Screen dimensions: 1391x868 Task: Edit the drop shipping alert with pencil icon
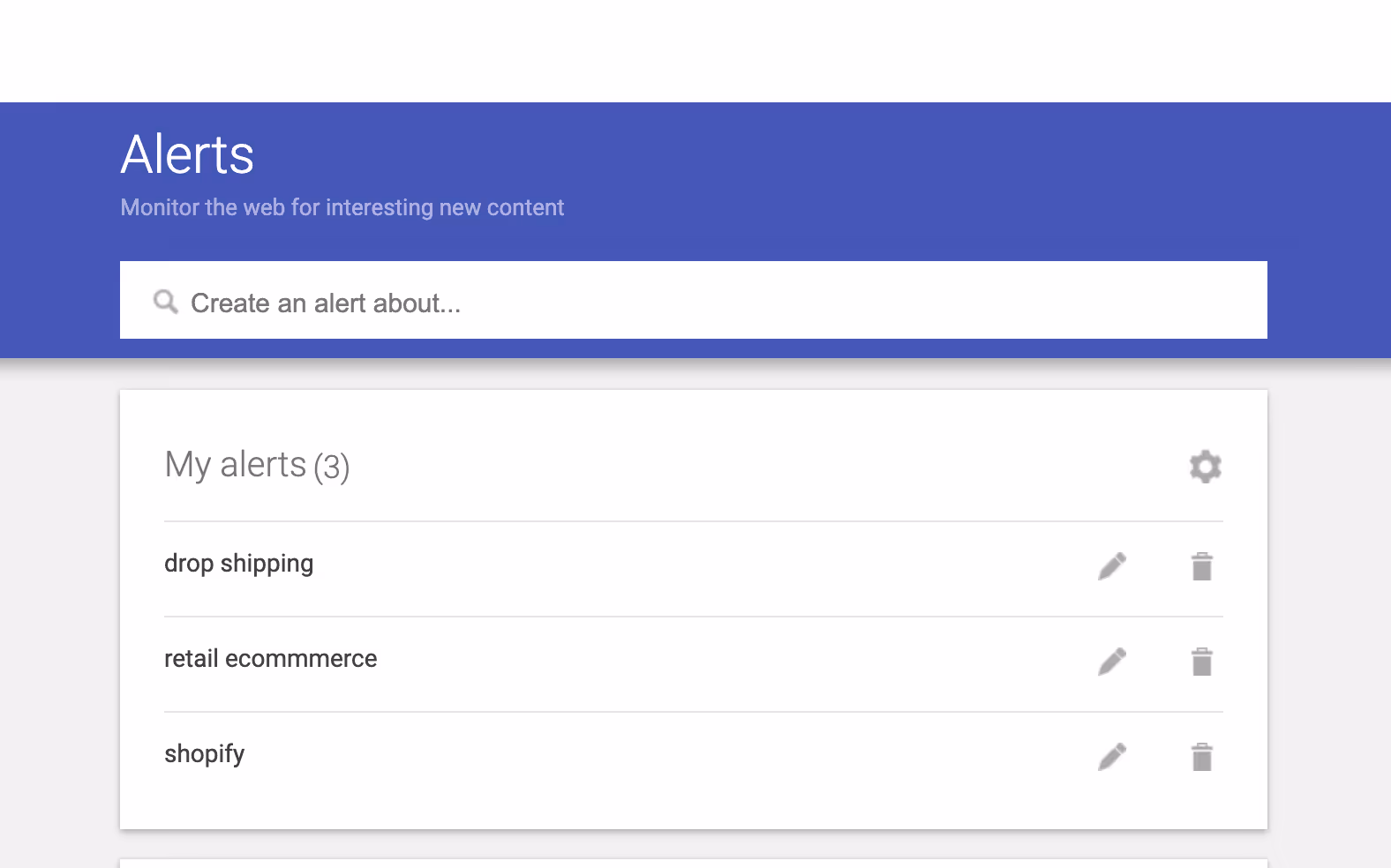click(1112, 565)
